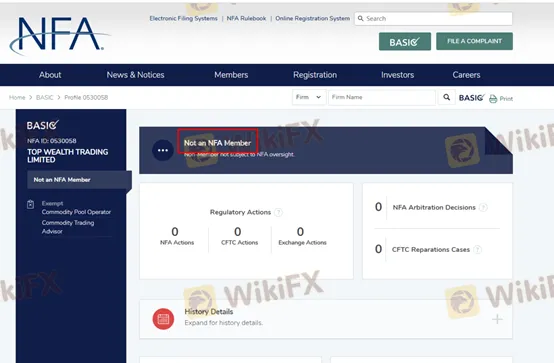This screenshot has width=554, height=363.
Task: Click Profile 0530058 breadcrumb text
Action: (86, 98)
